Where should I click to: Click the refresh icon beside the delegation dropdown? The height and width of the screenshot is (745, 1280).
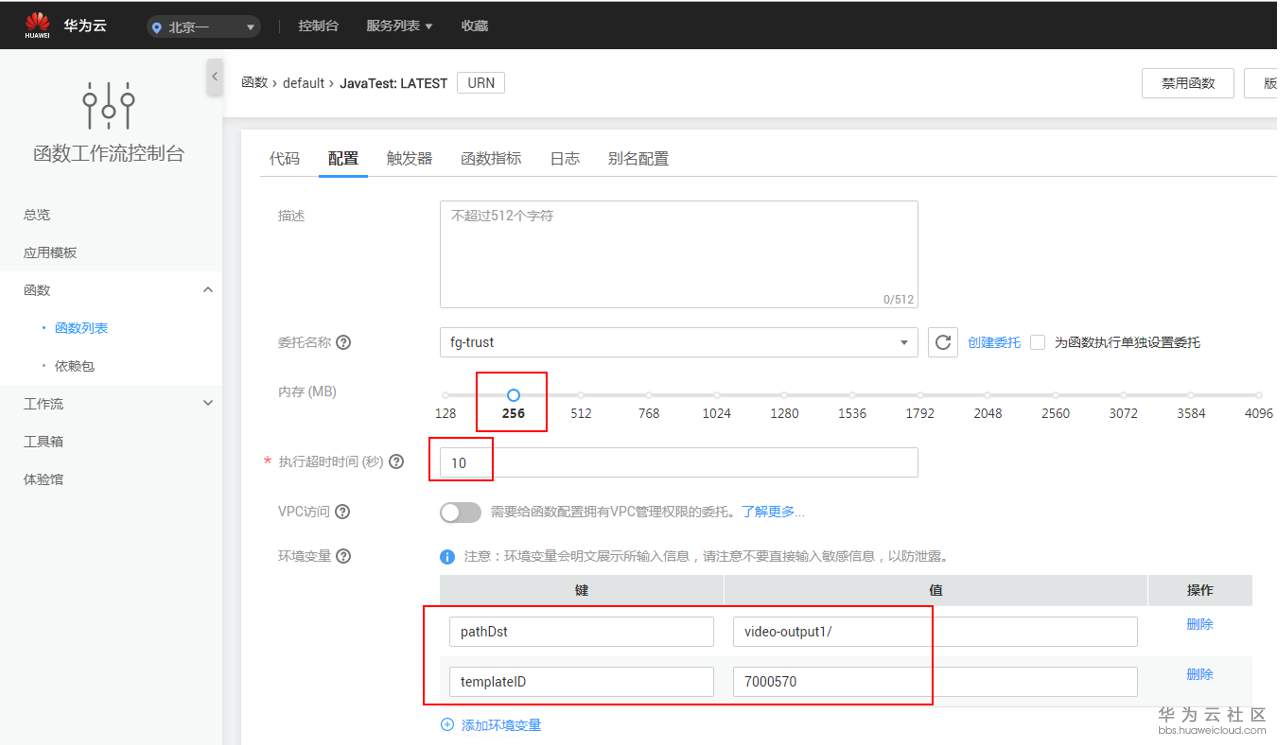pyautogui.click(x=942, y=341)
